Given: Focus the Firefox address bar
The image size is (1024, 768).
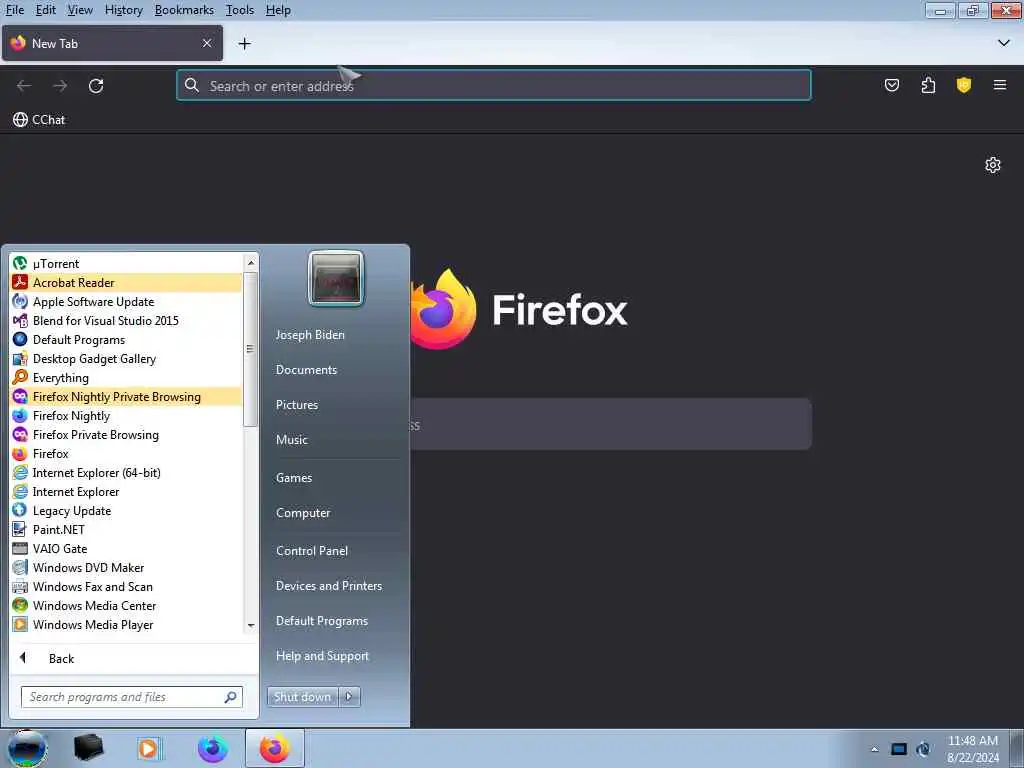Looking at the screenshot, I should (x=494, y=86).
